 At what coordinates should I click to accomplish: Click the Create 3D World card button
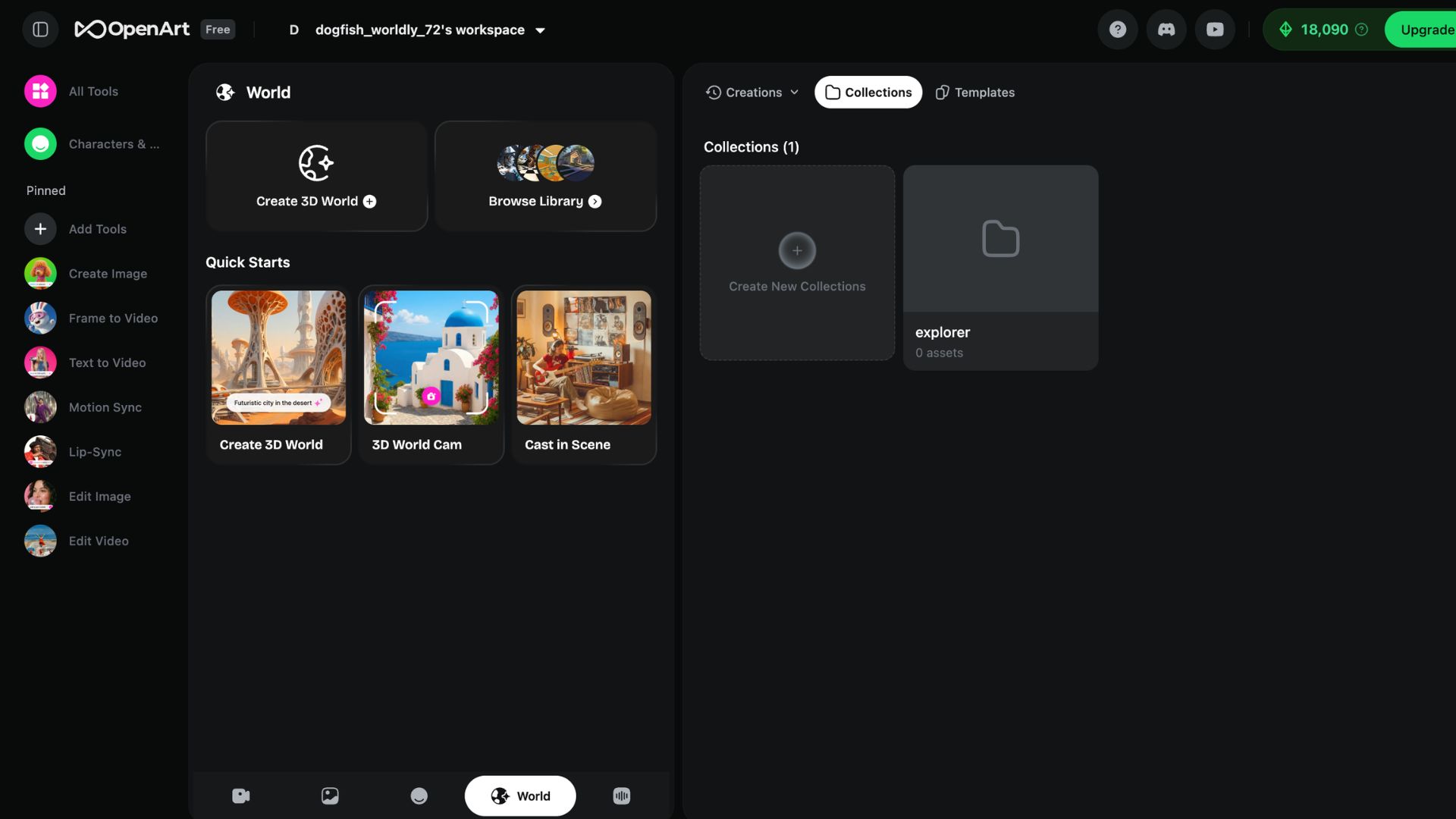(316, 176)
